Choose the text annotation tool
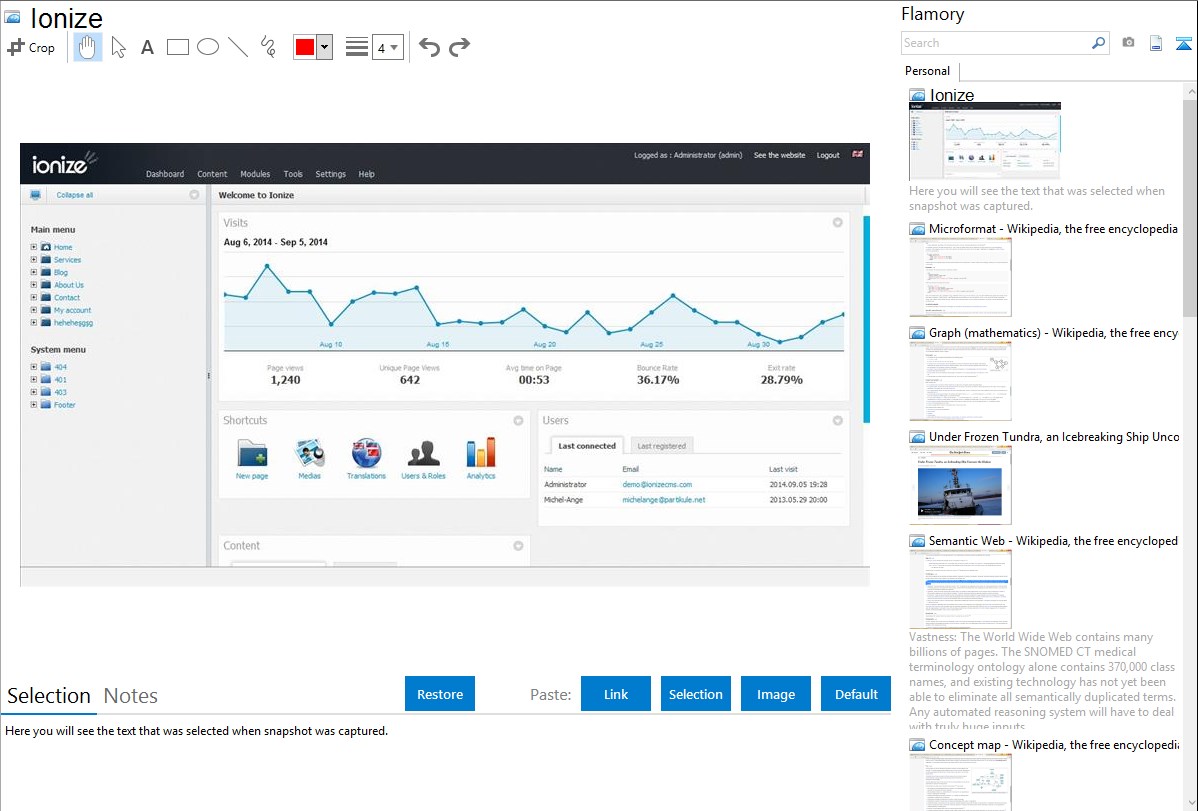This screenshot has height=811, width=1198. [147, 47]
